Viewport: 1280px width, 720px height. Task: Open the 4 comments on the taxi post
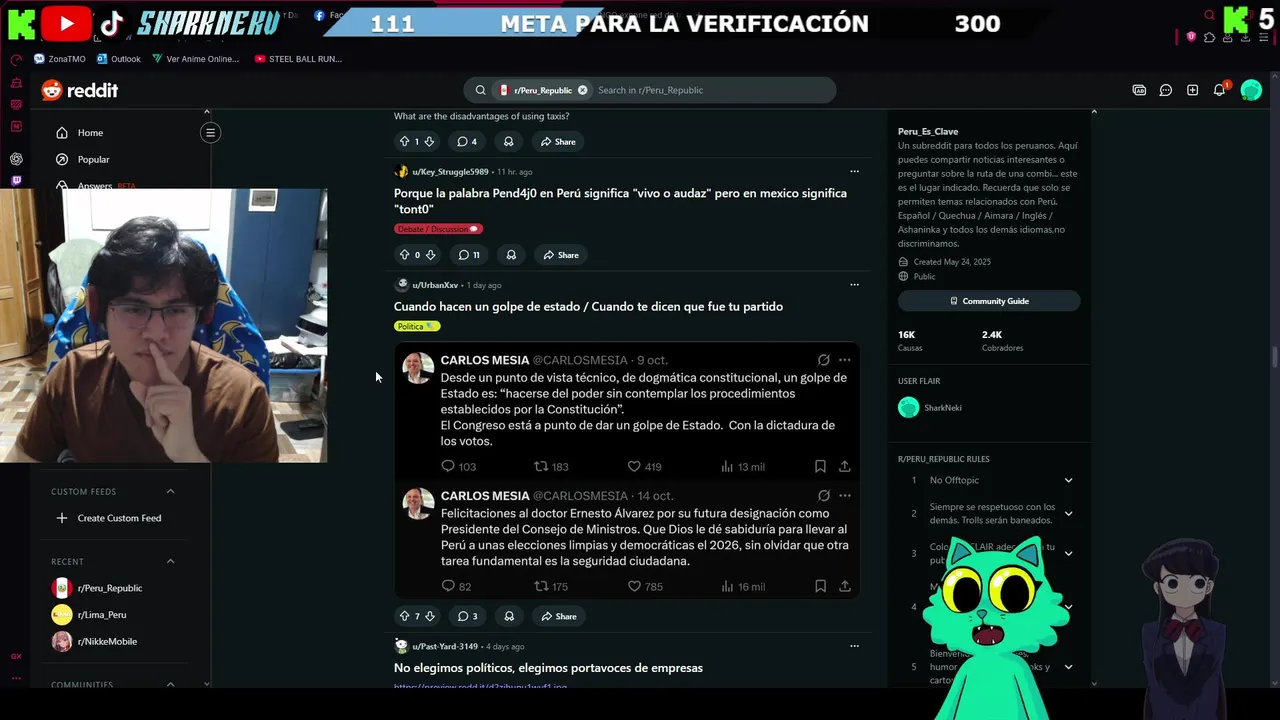(x=467, y=141)
